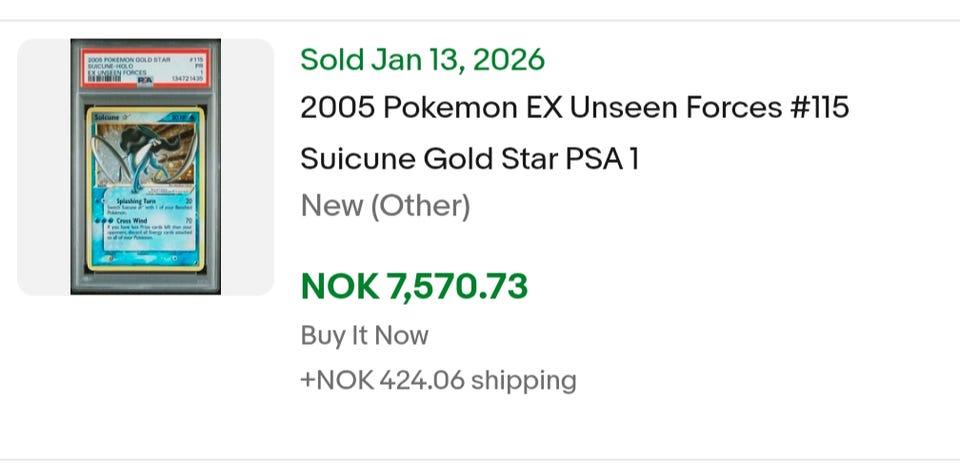Open the Suicune card listing thumbnail
This screenshot has height=463, width=960.
coord(146,167)
